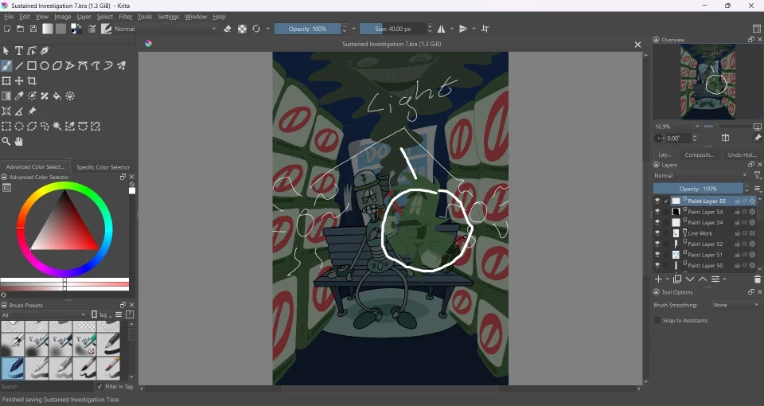
Task: Duplicate the current layer
Action: 677,279
